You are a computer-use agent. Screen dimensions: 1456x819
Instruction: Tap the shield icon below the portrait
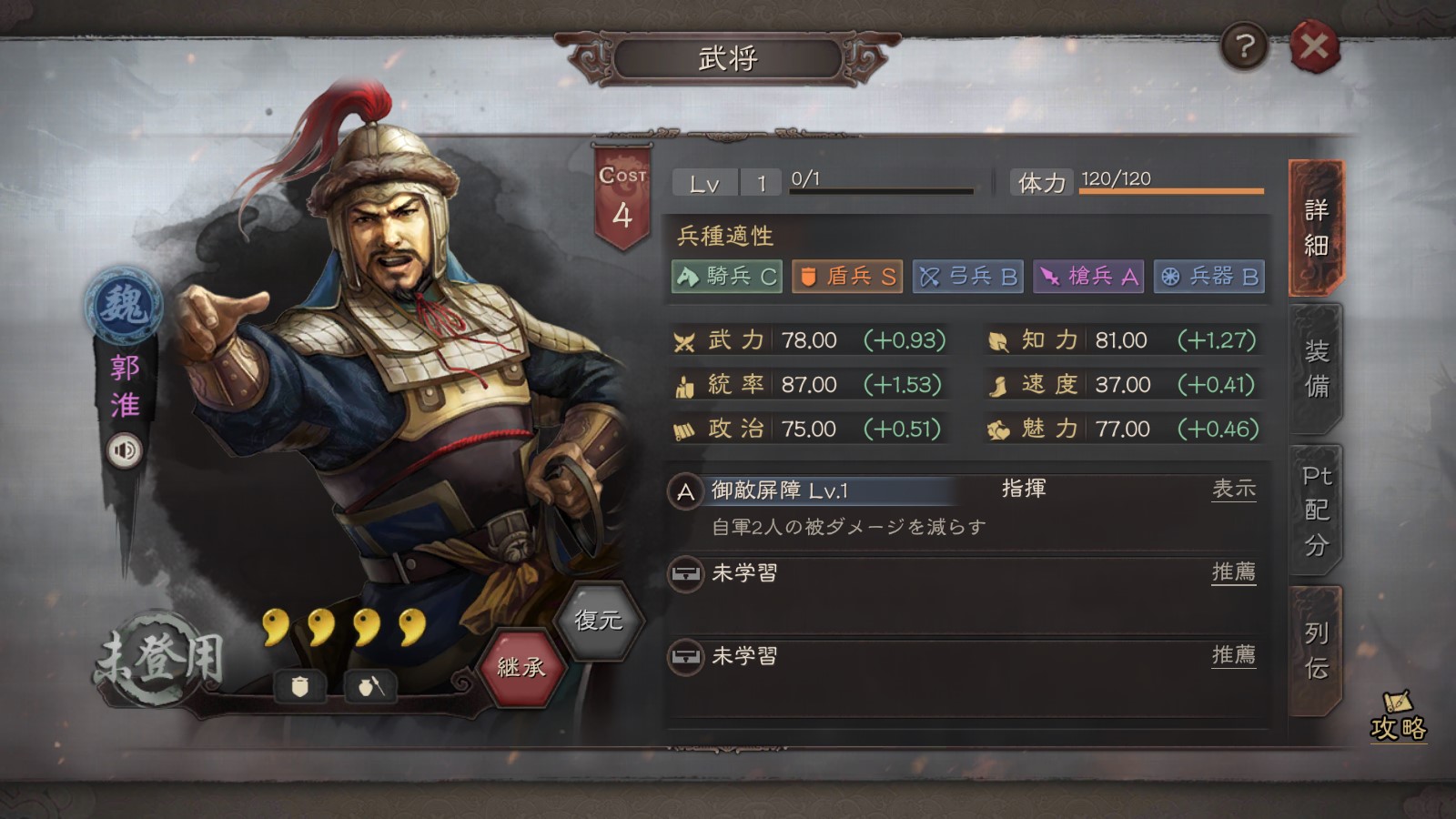click(299, 686)
